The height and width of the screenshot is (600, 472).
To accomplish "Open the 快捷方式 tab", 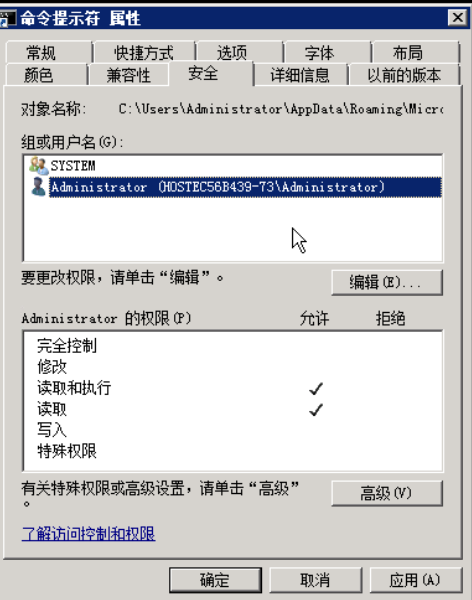I will [144, 53].
